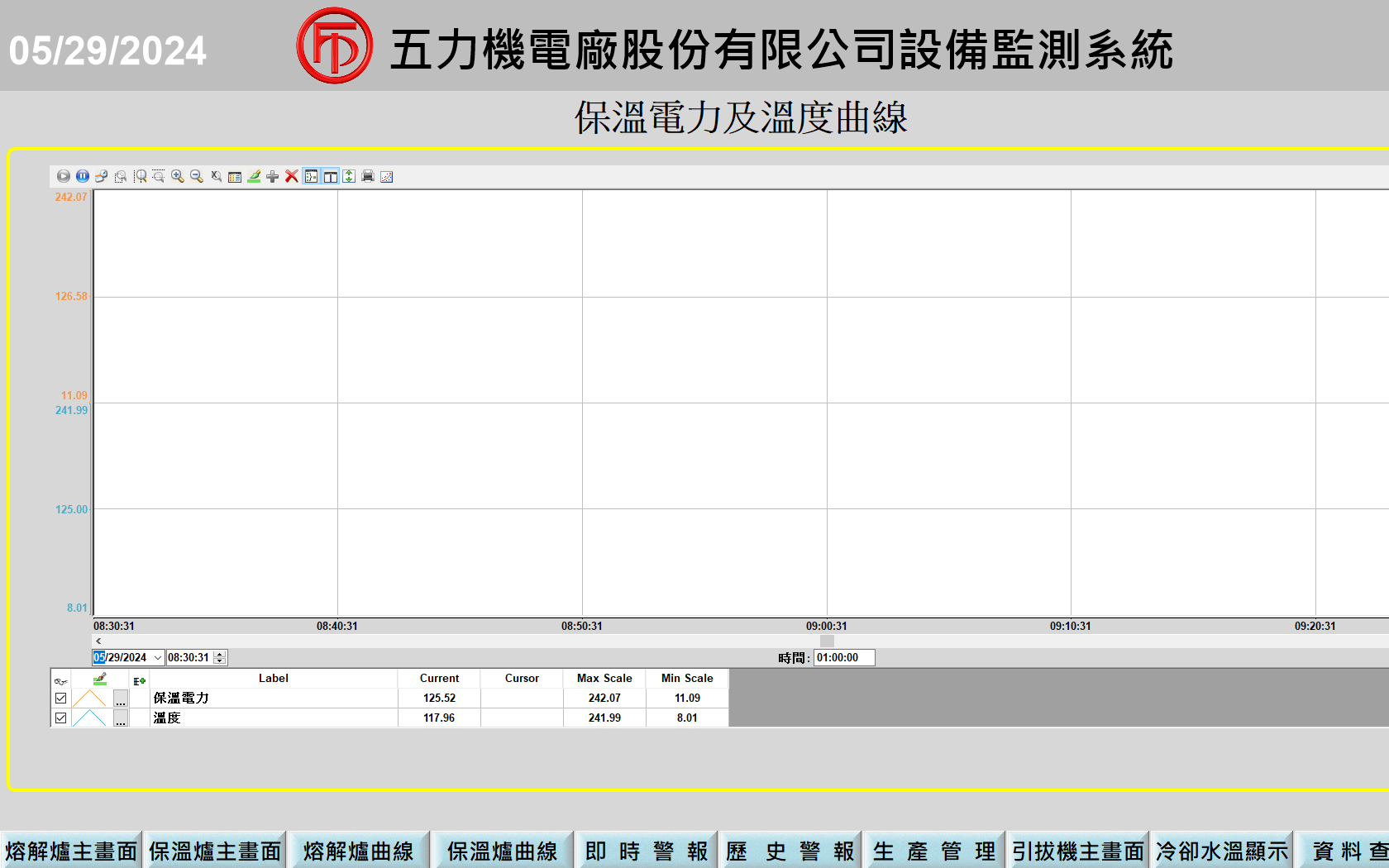This screenshot has width=1389, height=868.
Task: Click the orange 保溫電力 line color sample
Action: [x=89, y=699]
